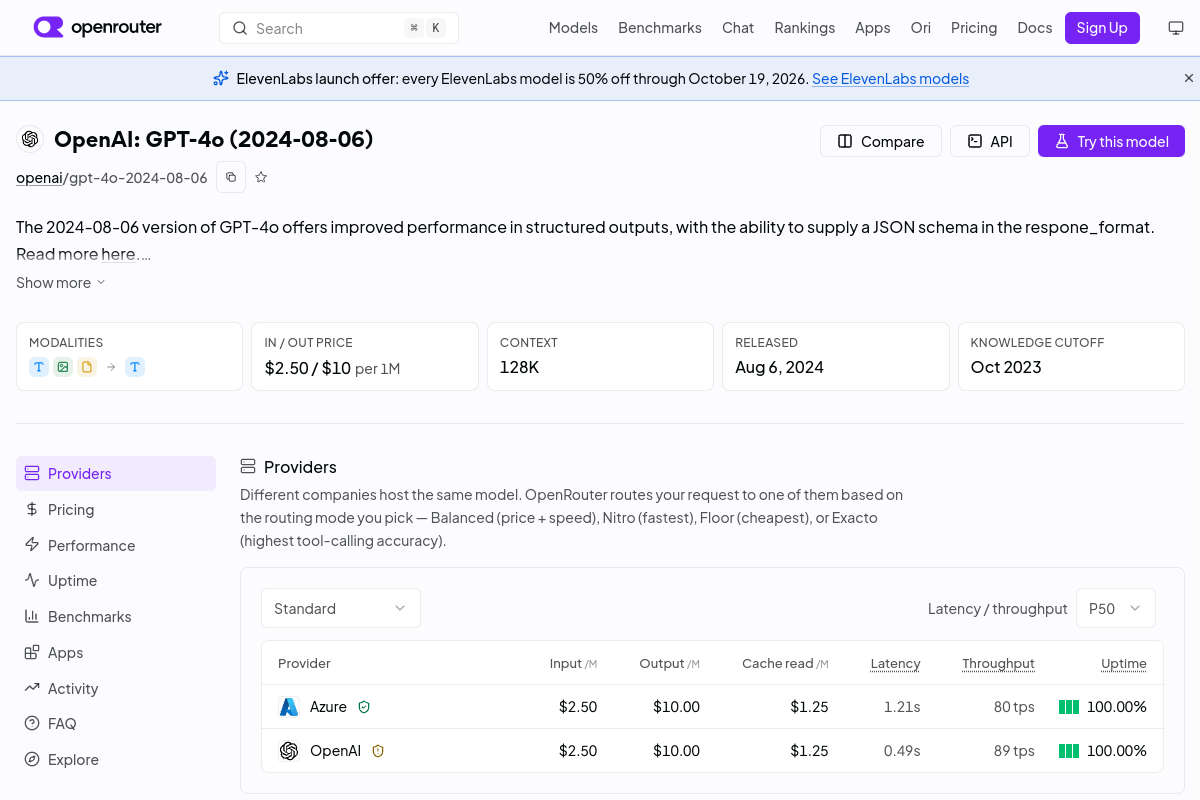1200x800 pixels.
Task: Open the FAQ sidebar section
Action: [116, 724]
